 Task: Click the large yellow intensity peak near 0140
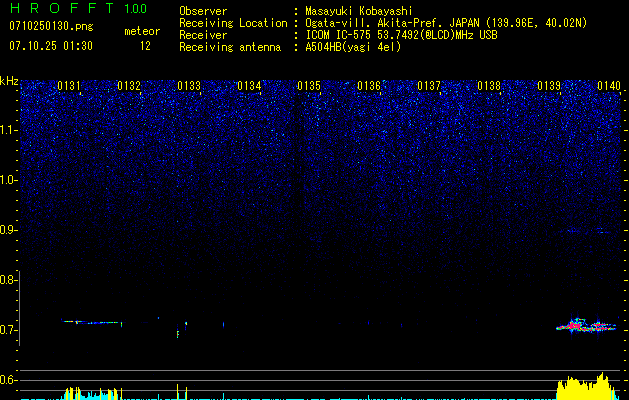pyautogui.click(x=588, y=387)
